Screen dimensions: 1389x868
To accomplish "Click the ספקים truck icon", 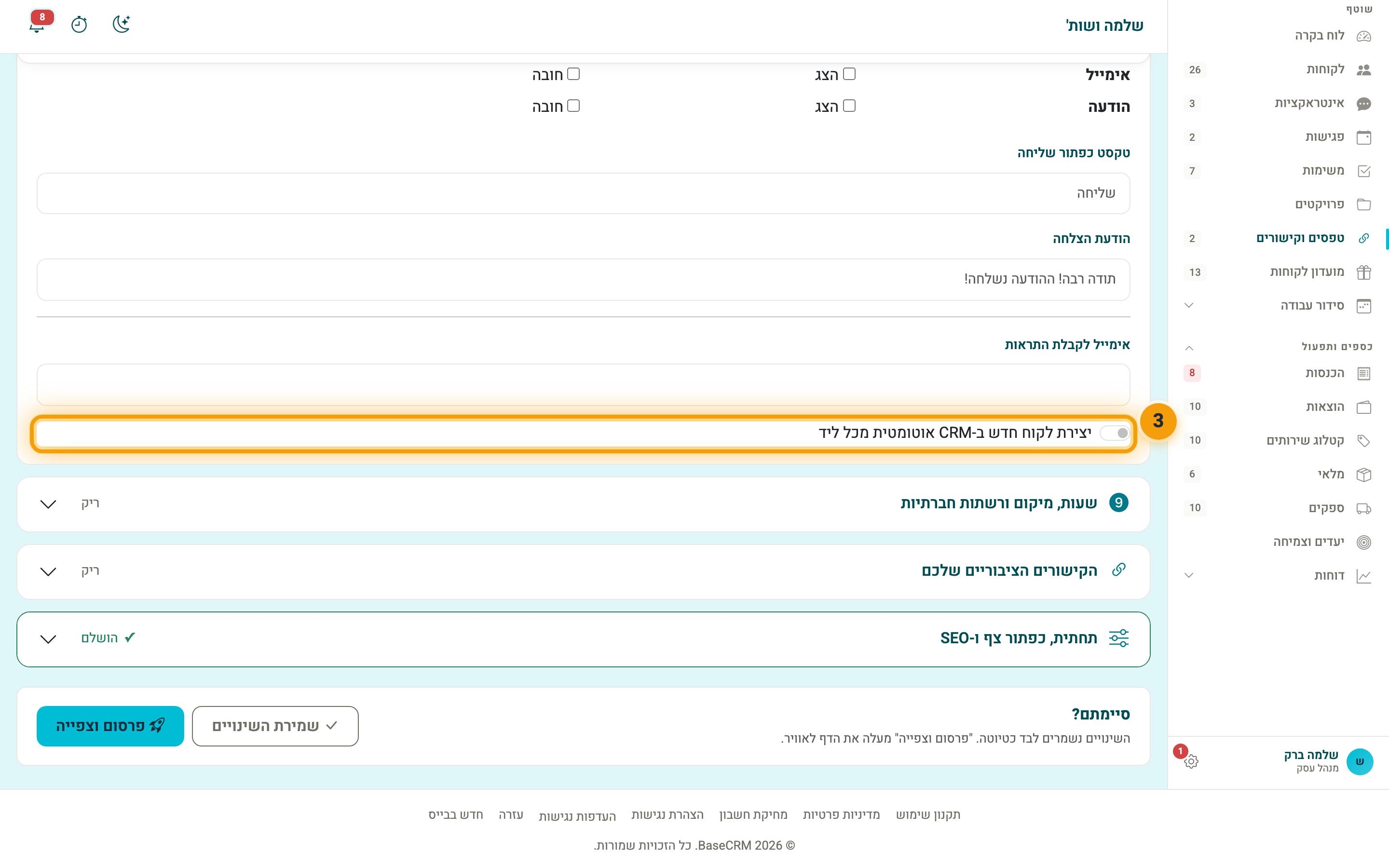I will (x=1364, y=509).
